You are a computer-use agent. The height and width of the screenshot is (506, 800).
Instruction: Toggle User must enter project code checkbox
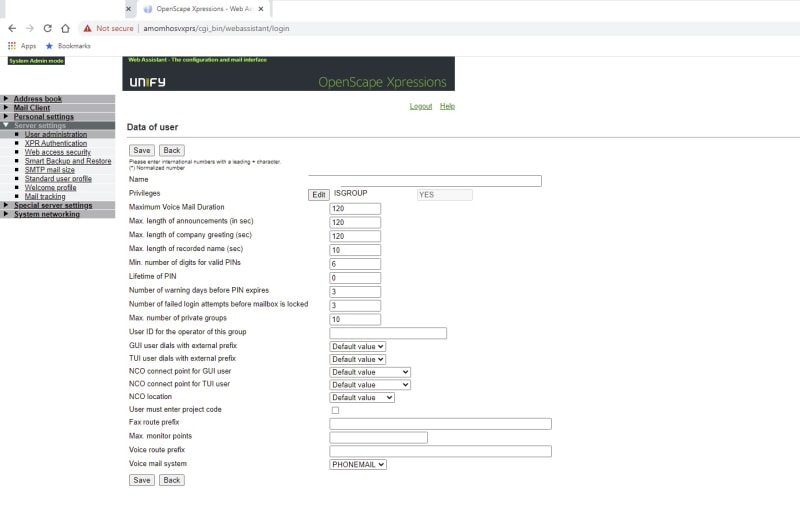[335, 410]
